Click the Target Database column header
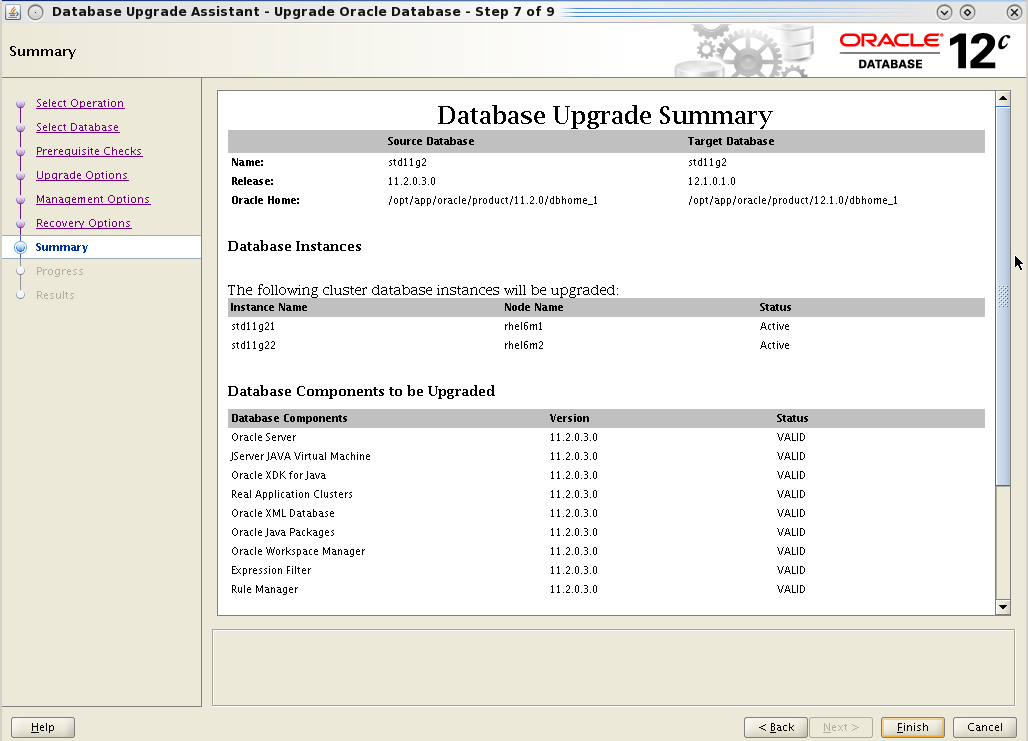This screenshot has width=1028, height=741. tap(731, 141)
